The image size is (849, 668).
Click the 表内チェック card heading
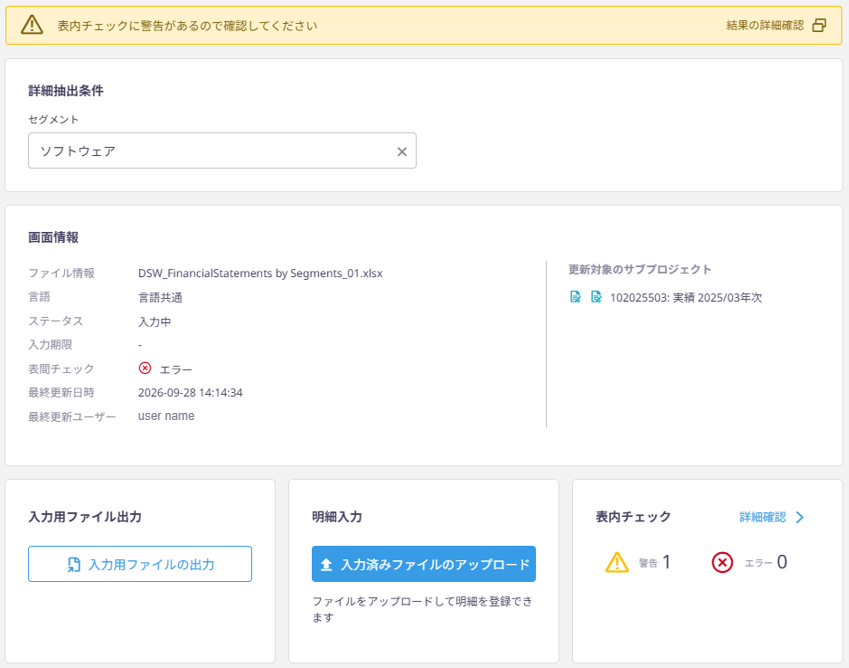pos(633,516)
